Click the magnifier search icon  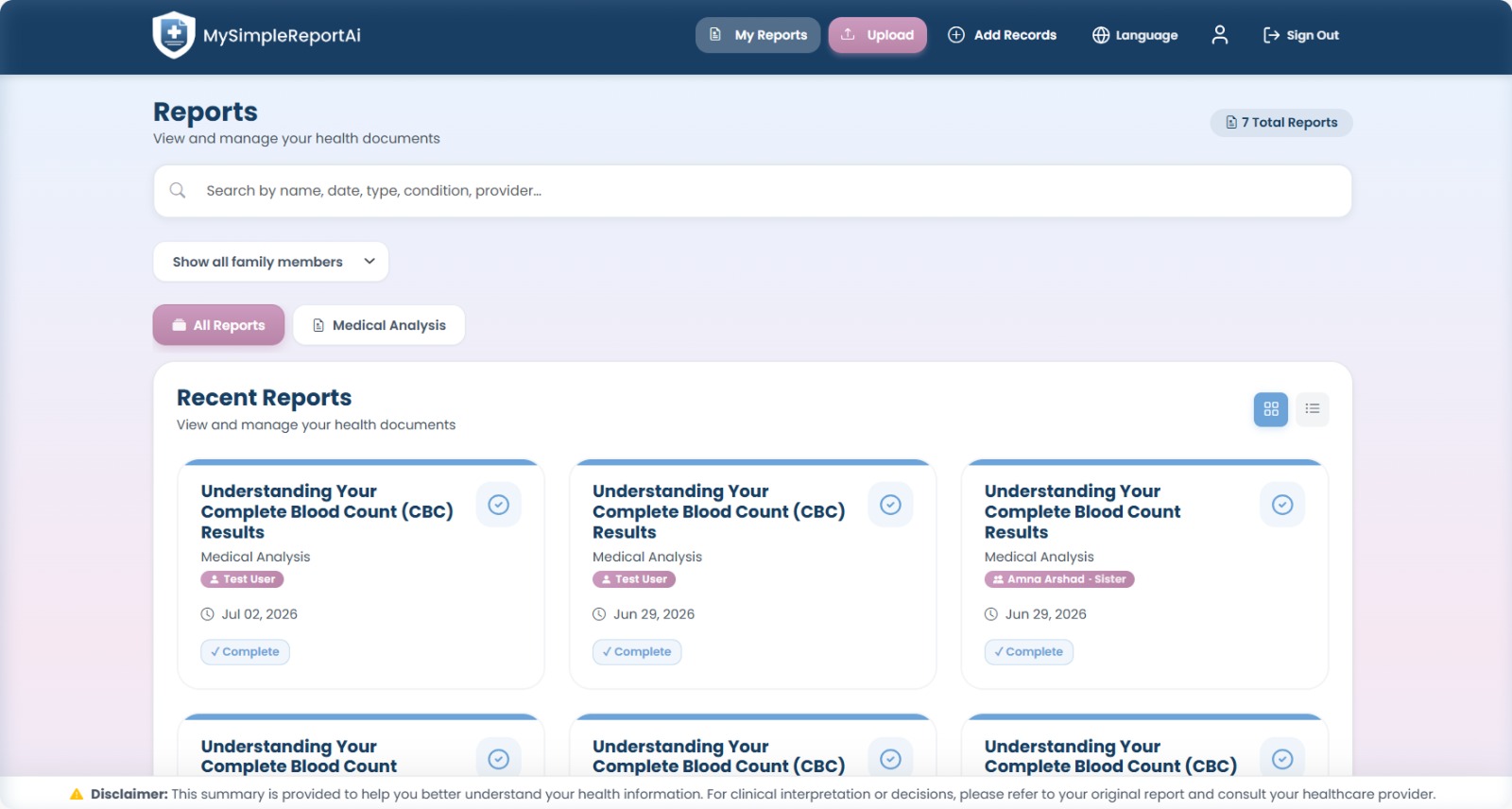(x=178, y=191)
